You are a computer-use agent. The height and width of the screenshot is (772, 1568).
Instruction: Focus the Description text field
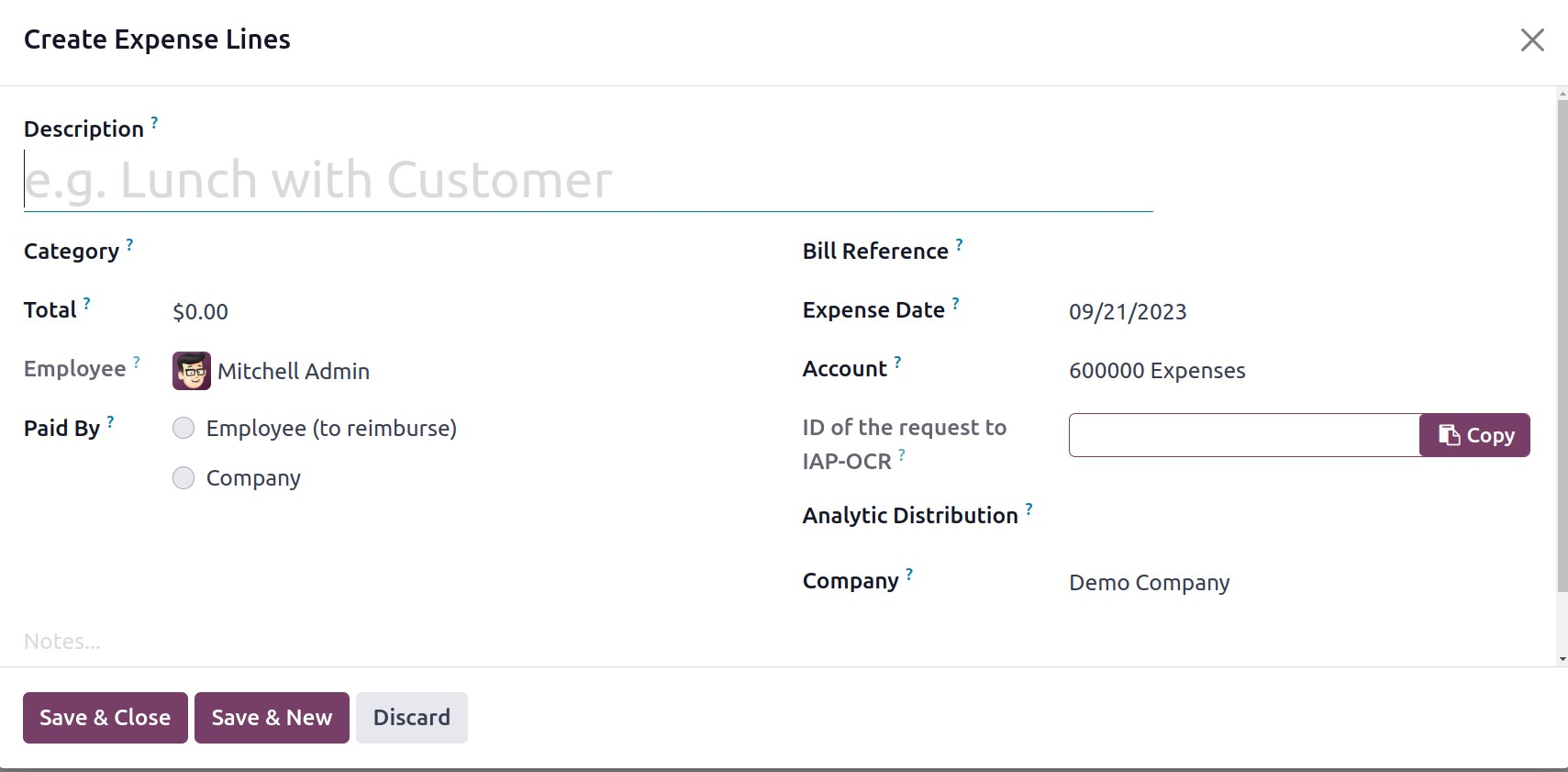coord(587,181)
